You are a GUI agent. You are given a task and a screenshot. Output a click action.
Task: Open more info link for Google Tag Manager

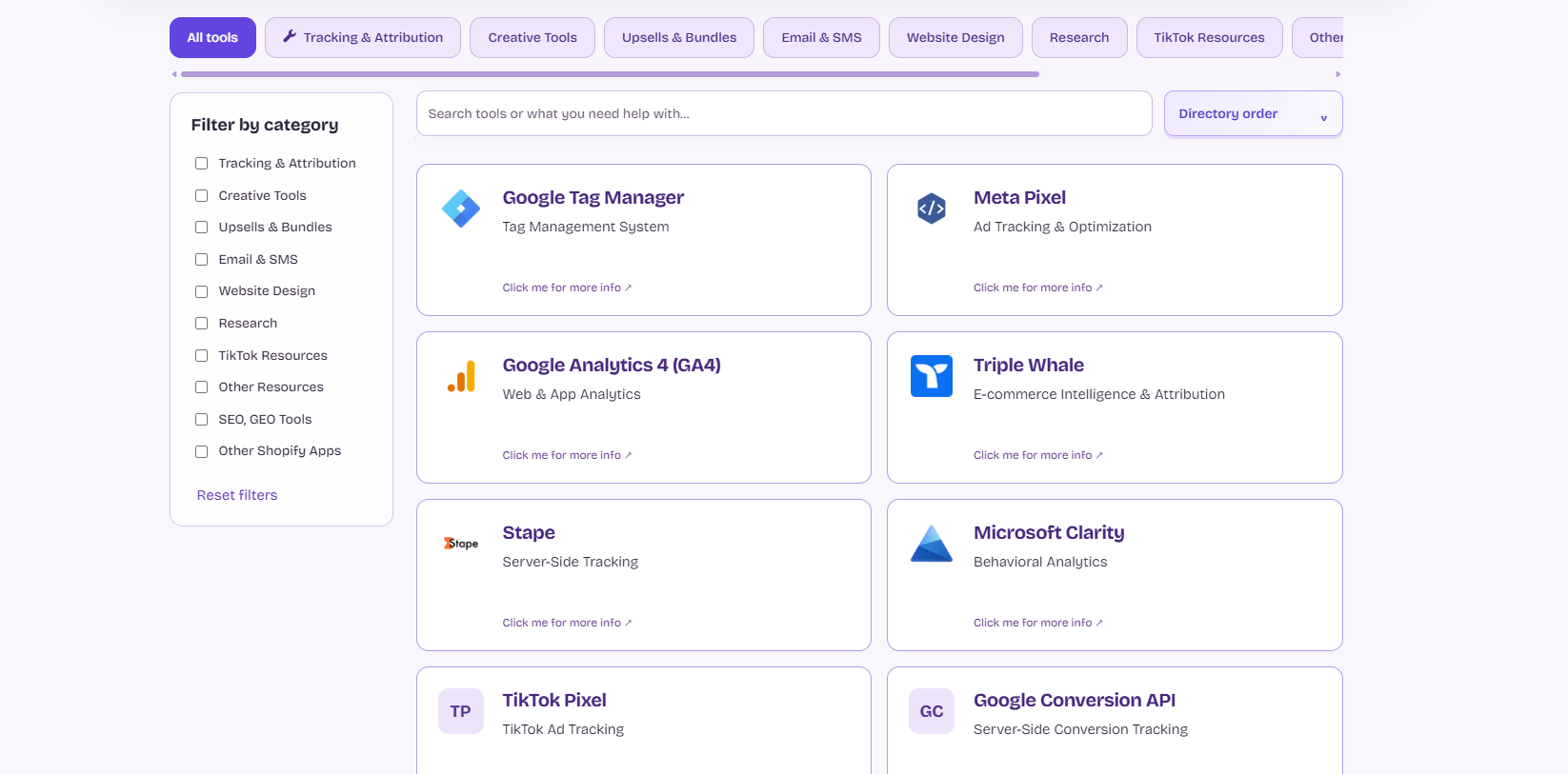coord(567,288)
